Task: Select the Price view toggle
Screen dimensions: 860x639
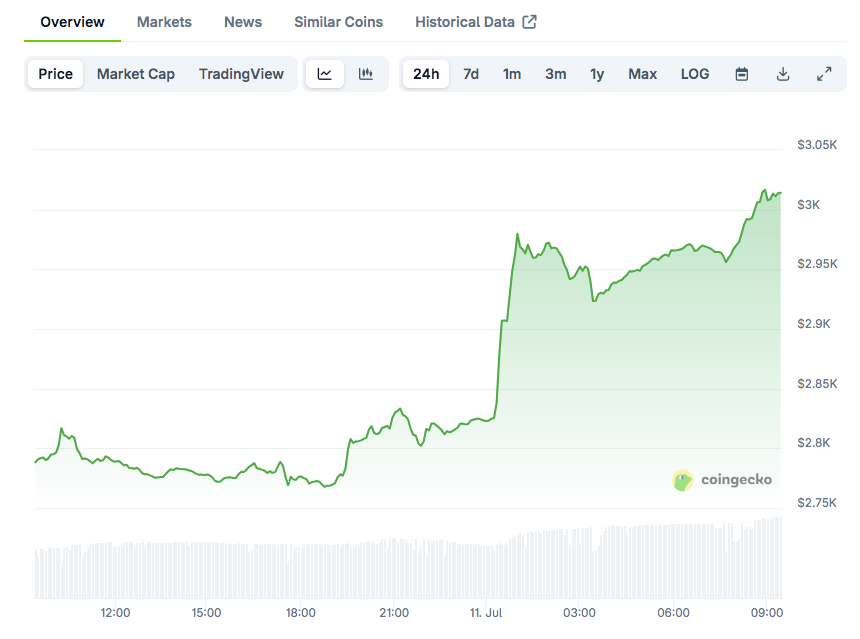Action: 56,74
